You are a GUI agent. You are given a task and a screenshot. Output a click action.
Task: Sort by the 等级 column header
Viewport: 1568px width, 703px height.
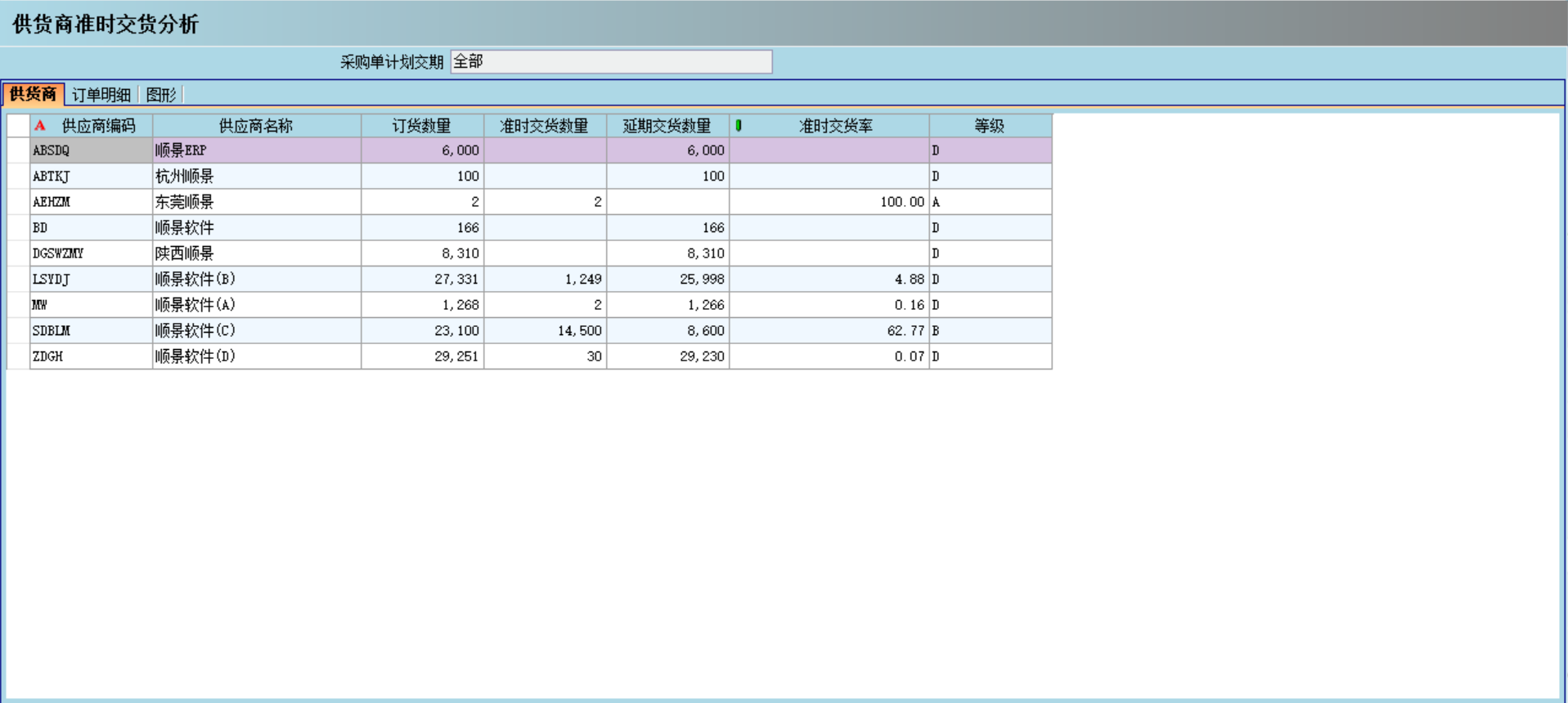990,126
